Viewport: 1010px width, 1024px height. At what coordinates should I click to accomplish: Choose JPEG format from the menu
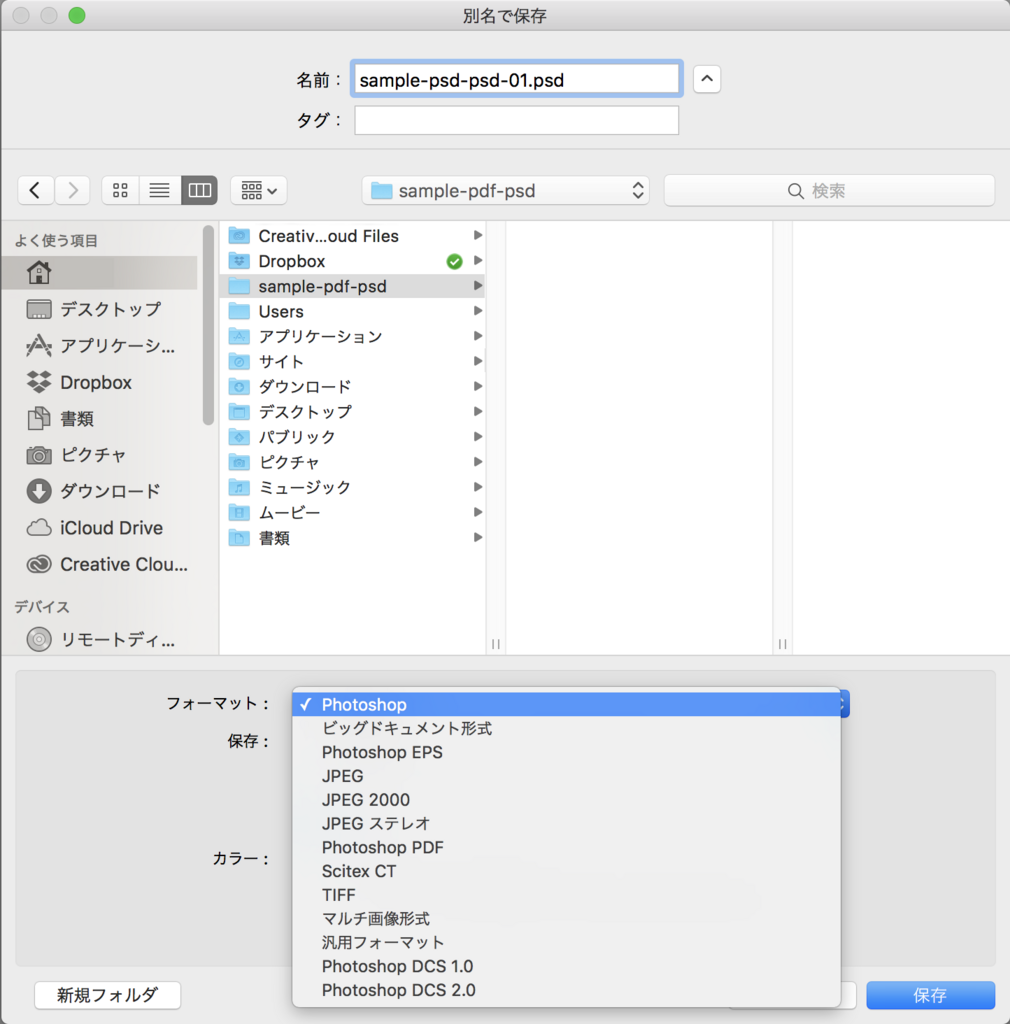point(567,776)
